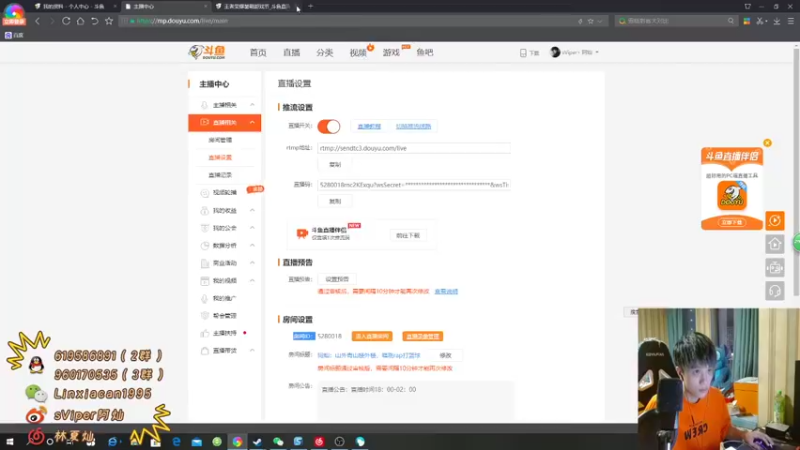Click the 百度 bookmark in the bookmarks bar

click(14, 35)
